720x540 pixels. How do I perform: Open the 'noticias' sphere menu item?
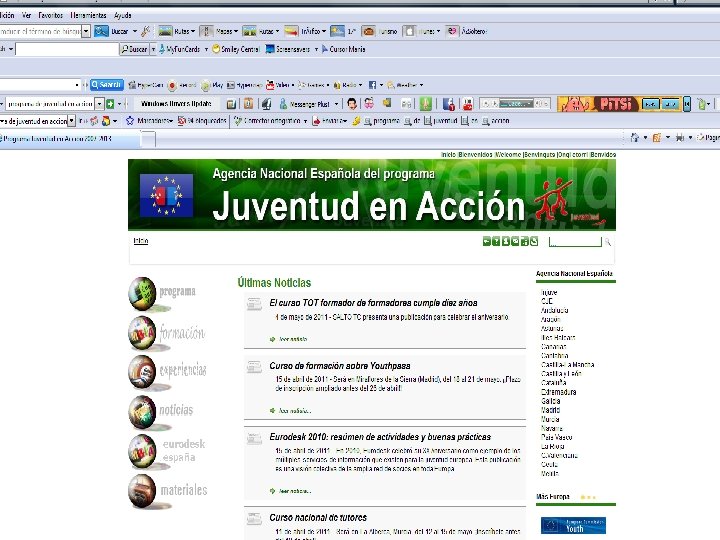click(x=161, y=411)
